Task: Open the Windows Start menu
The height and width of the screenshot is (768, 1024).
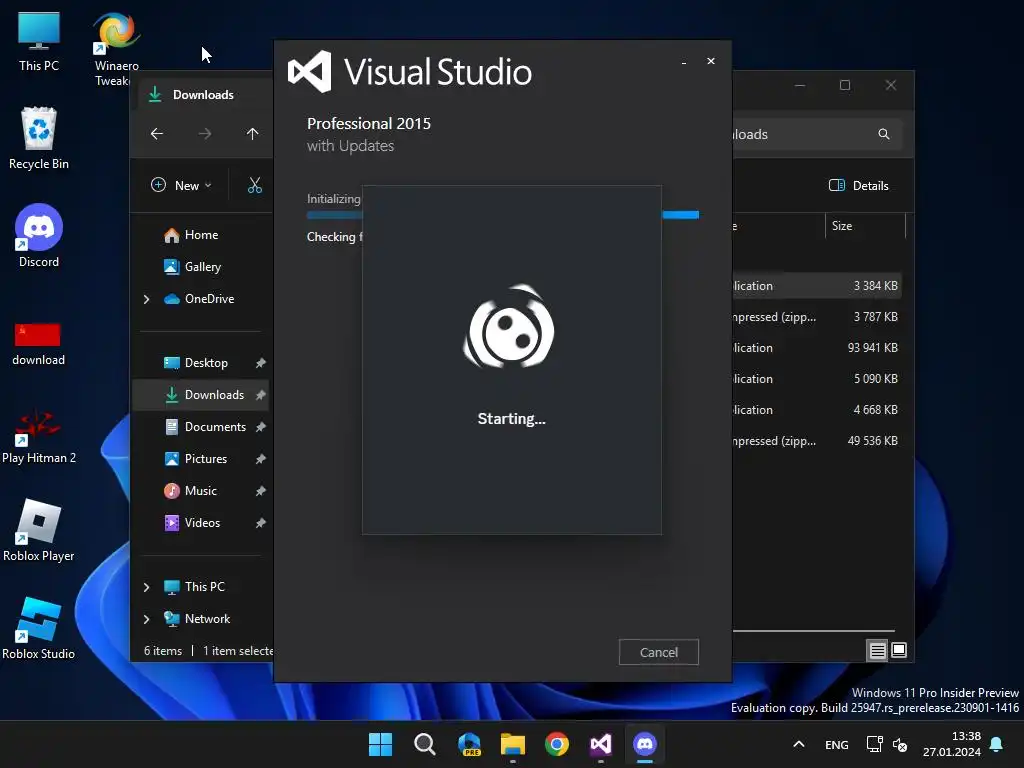Action: click(381, 744)
